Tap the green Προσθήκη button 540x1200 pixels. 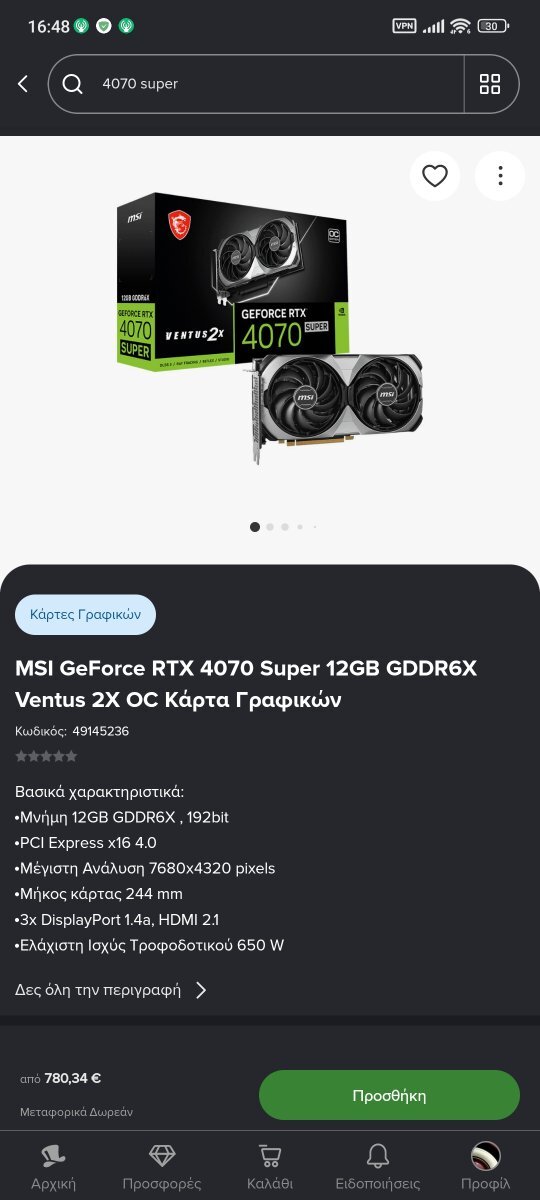(389, 1095)
